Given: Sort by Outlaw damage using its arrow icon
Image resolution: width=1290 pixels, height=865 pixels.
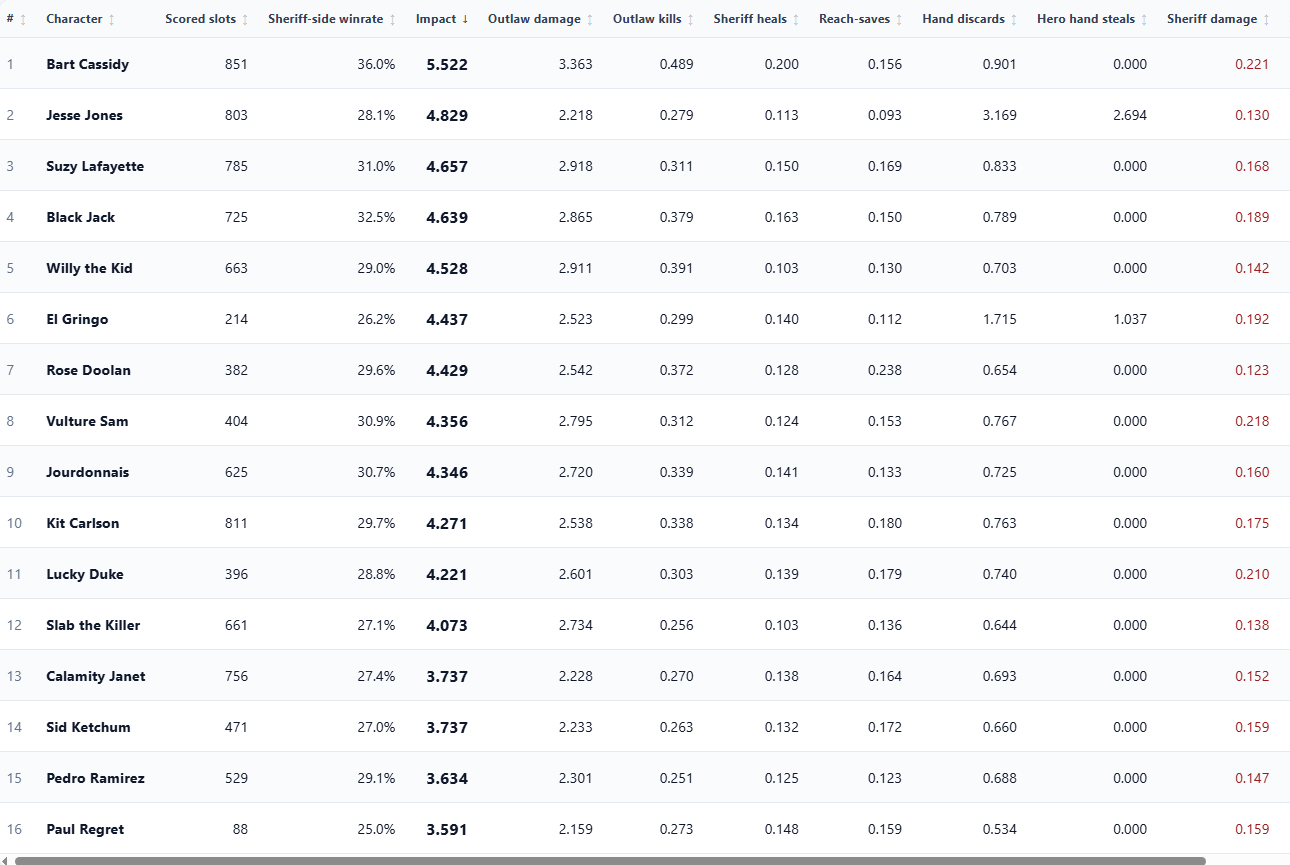Looking at the screenshot, I should point(590,20).
